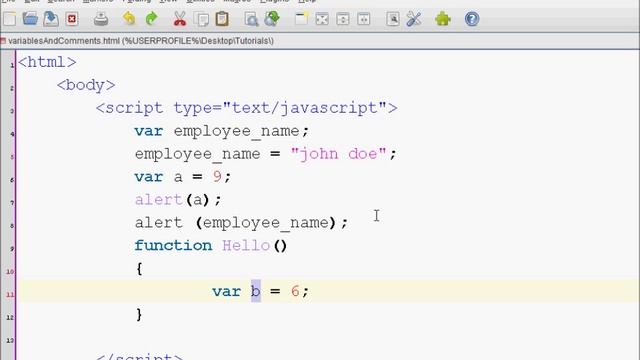Click gutter line number 10
This screenshot has width=640, height=360.
[10, 271]
